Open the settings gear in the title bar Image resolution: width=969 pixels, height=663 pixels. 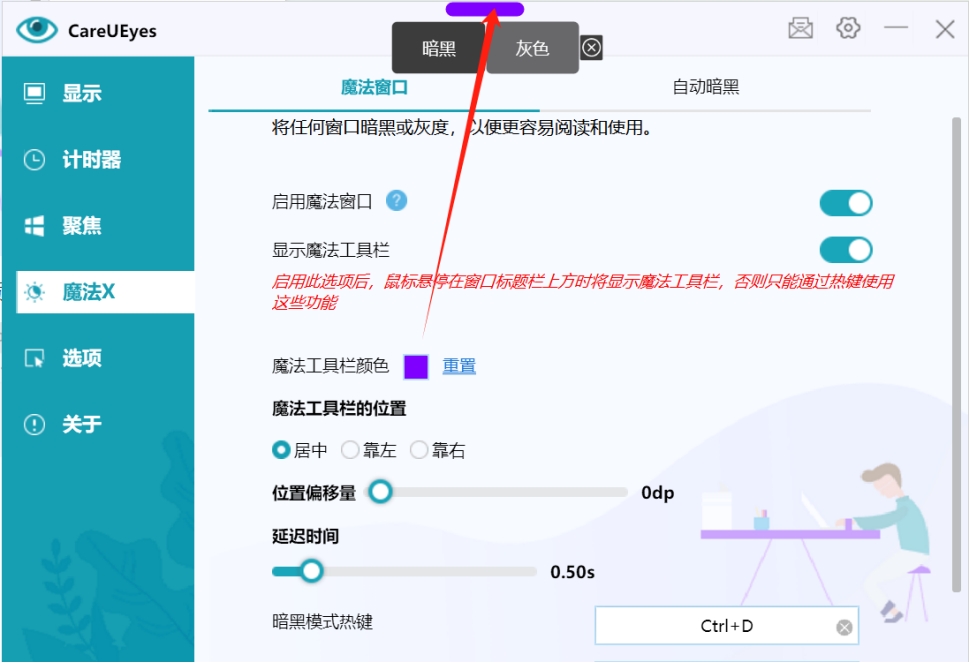point(847,28)
